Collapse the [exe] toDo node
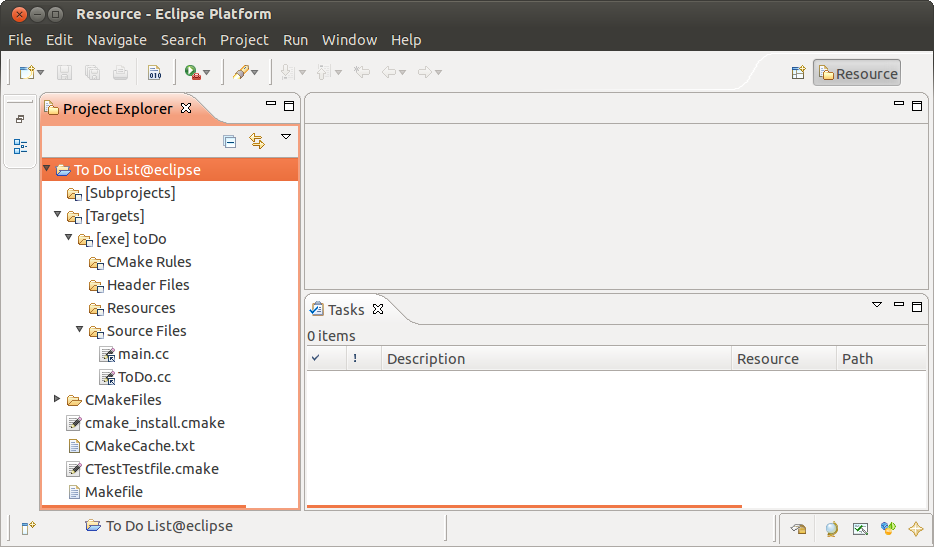This screenshot has height=547, width=934. point(69,238)
